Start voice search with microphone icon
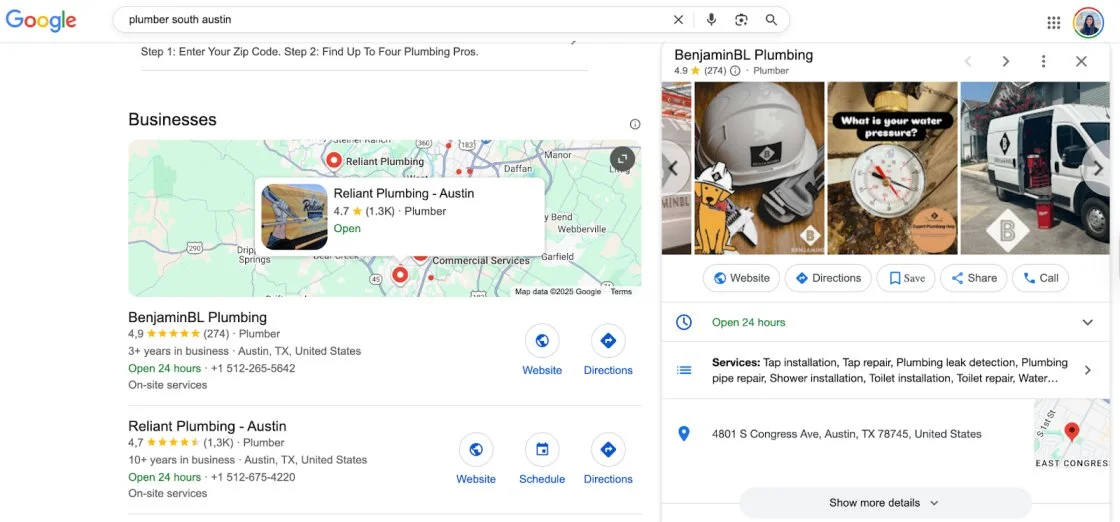 [x=711, y=20]
